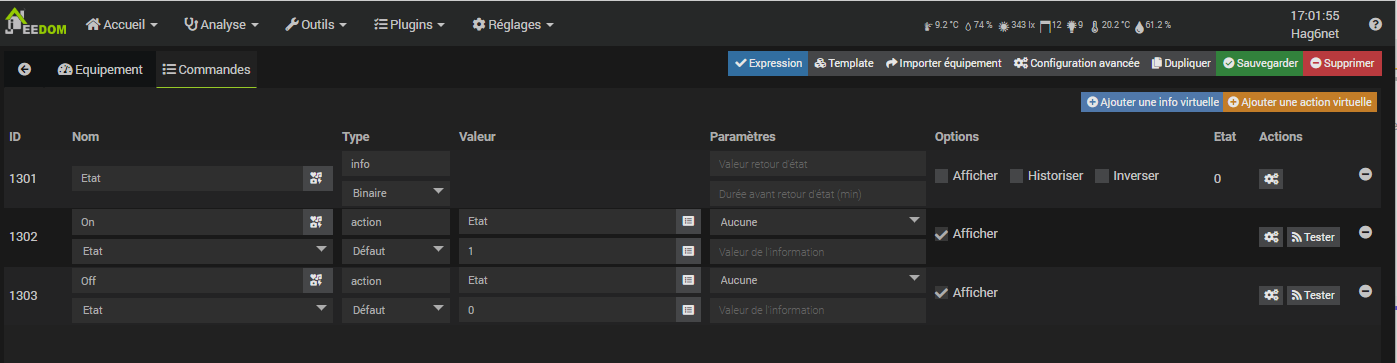Viewport: 1397px width, 363px height.
Task: Open the Binaire subtype dropdown
Action: click(396, 192)
